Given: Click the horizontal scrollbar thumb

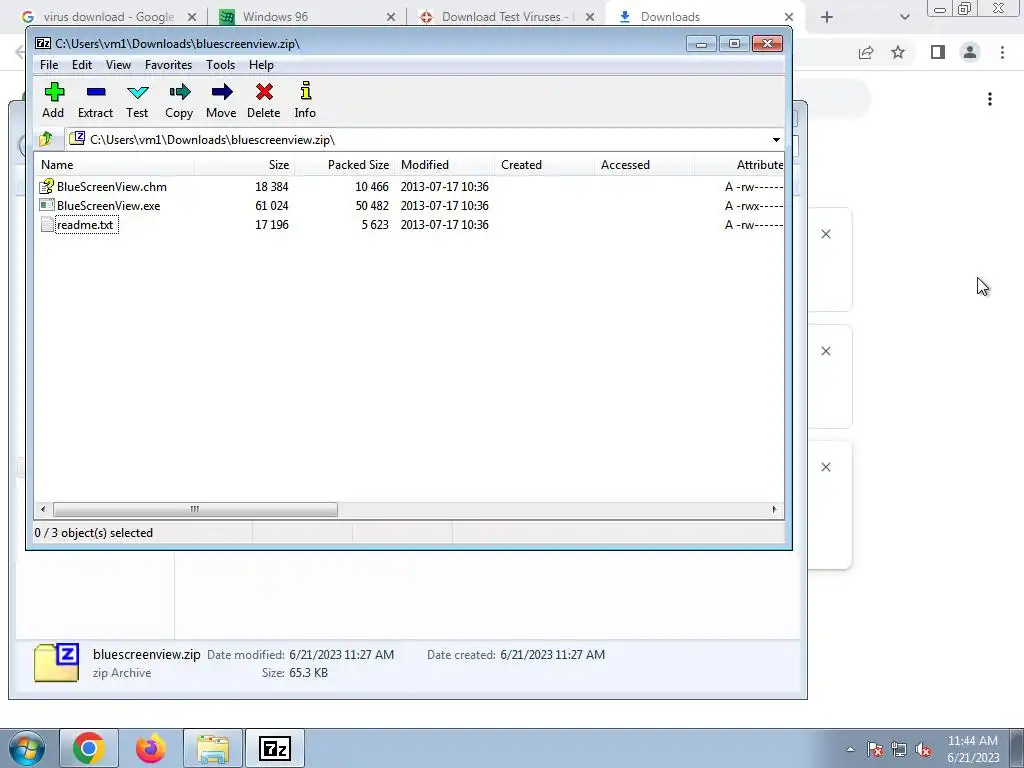Looking at the screenshot, I should 195,509.
